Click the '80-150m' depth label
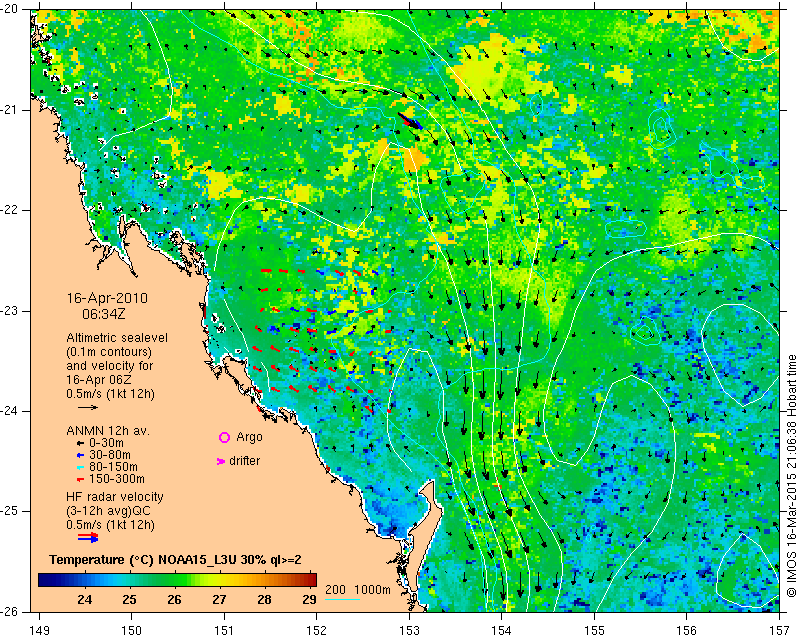 pos(113,467)
